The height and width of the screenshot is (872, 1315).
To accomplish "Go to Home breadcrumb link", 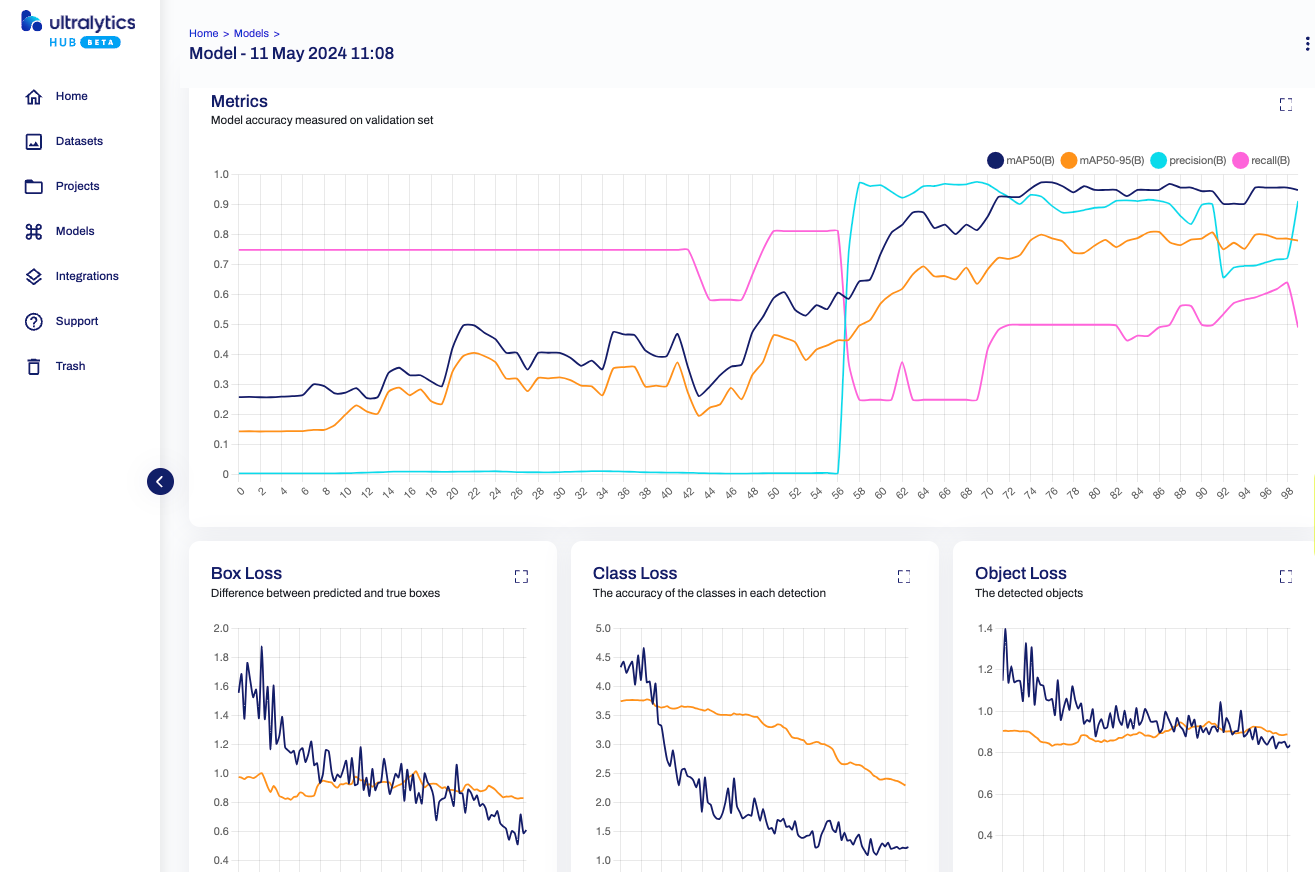I will pos(203,34).
